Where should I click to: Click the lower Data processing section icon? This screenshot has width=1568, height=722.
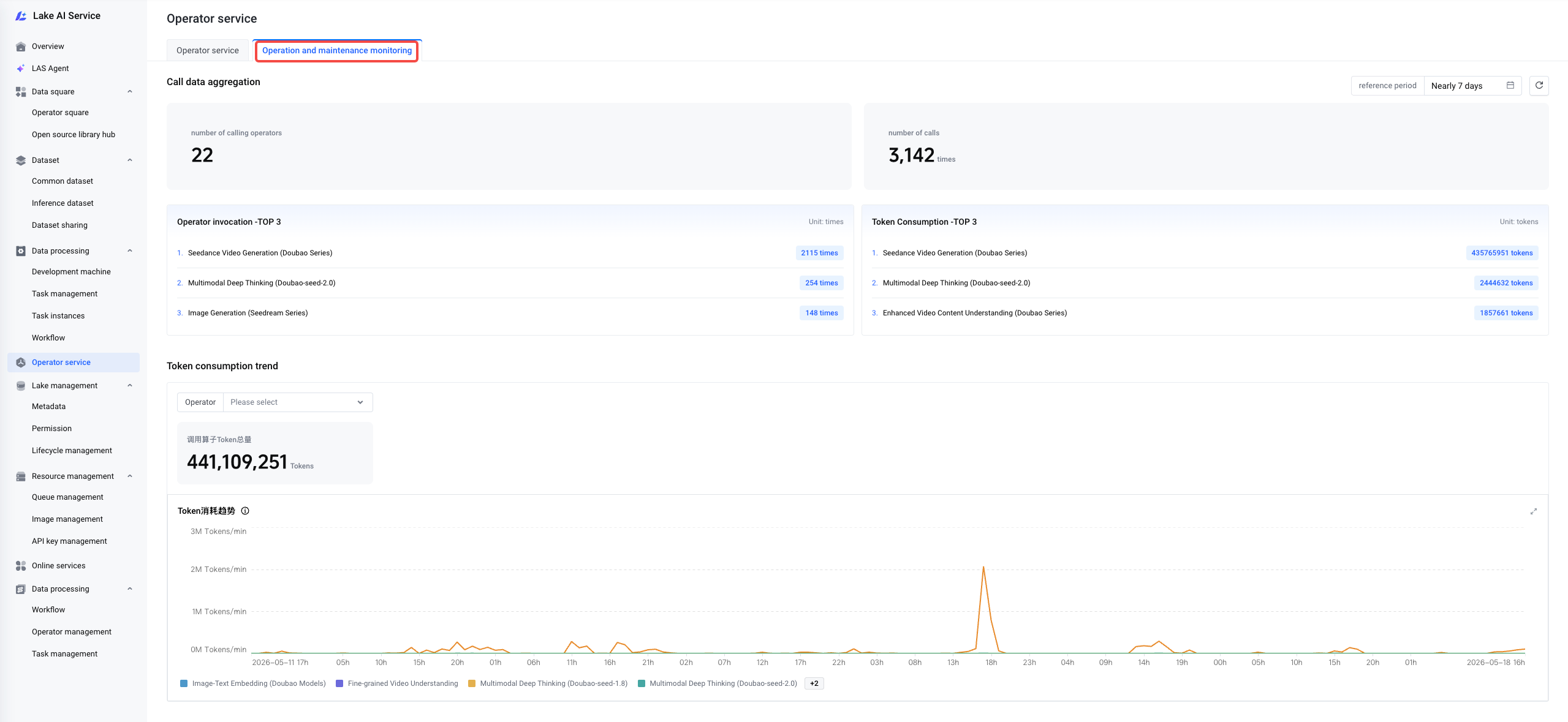(x=21, y=589)
